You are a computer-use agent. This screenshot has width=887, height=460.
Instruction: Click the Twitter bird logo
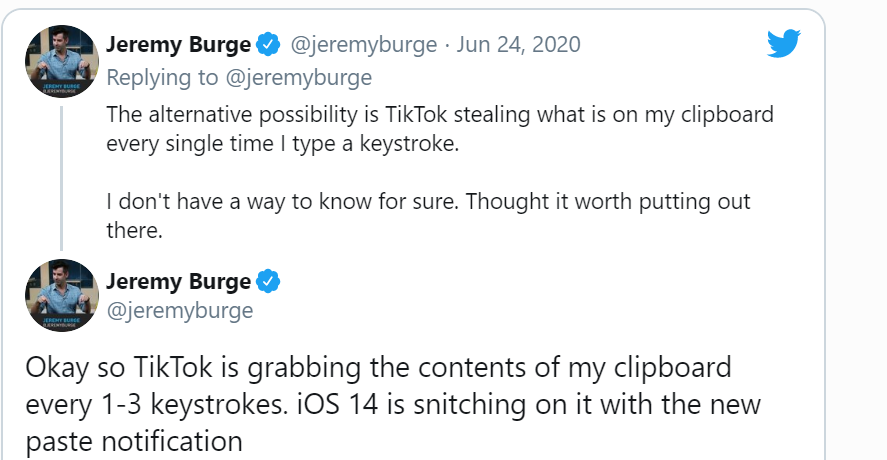(783, 43)
